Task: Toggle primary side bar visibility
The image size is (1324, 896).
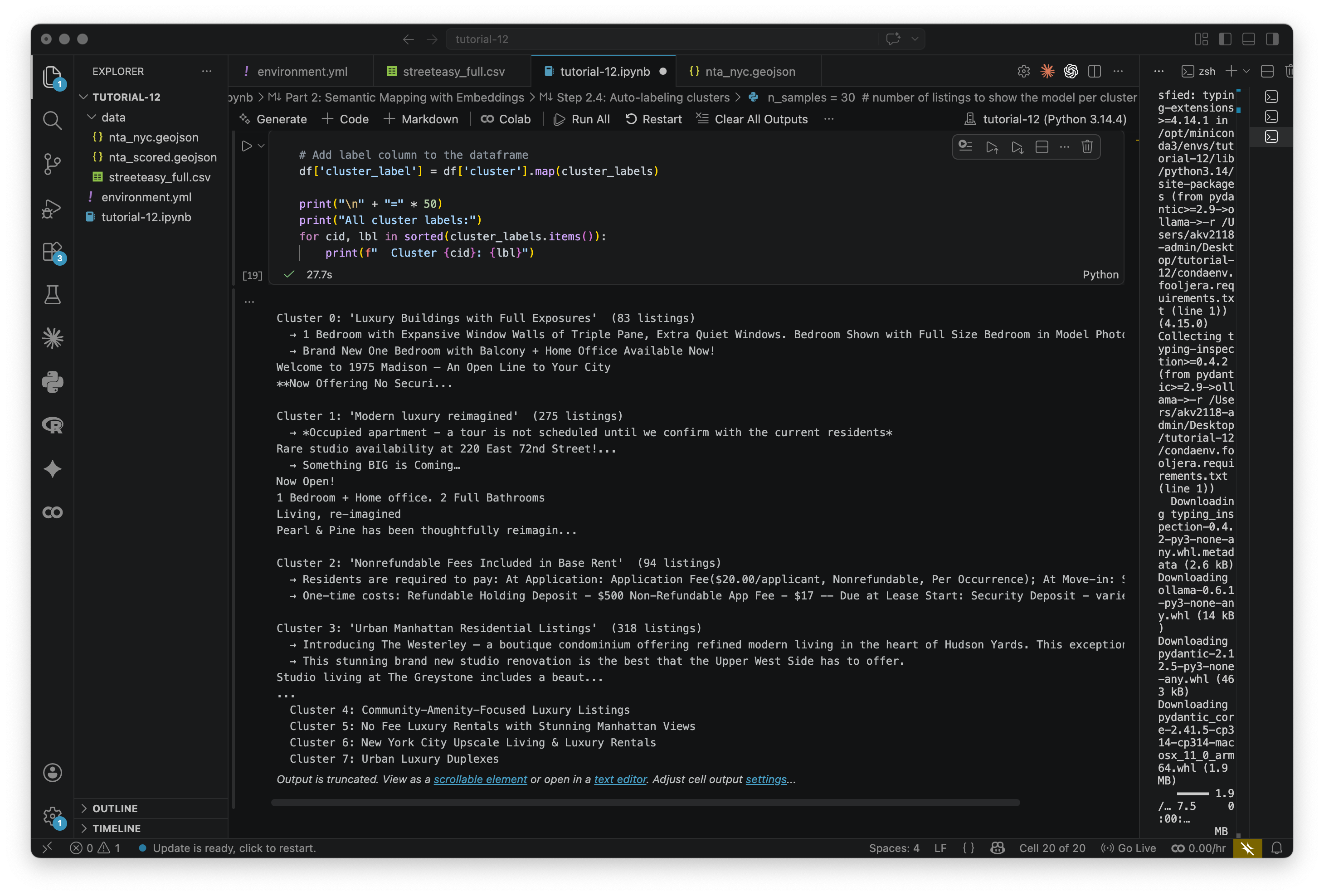Action: pos(1225,39)
